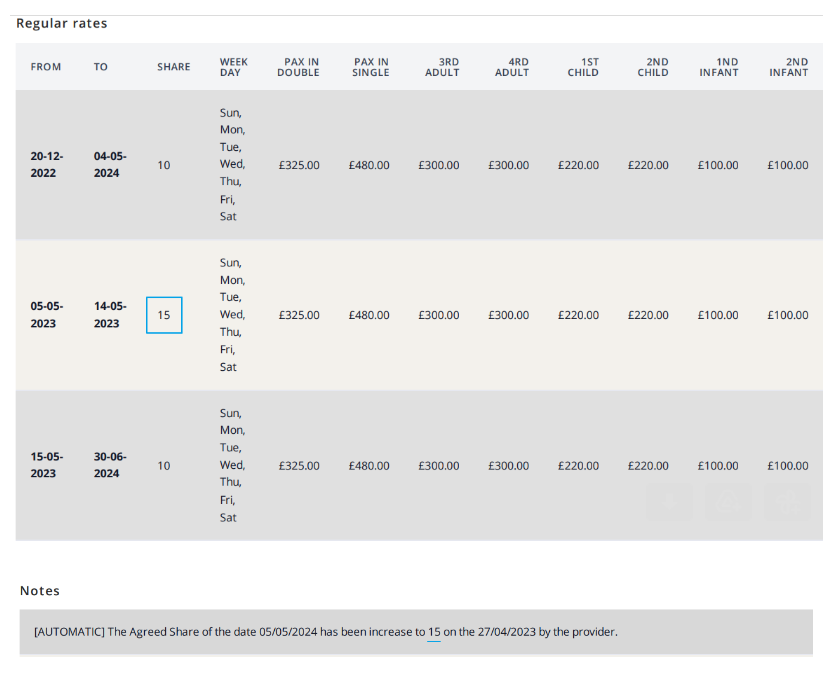Viewport: 835px width, 673px height.
Task: Click the AUTOMATIC Agreed Share note text
Action: point(325,633)
